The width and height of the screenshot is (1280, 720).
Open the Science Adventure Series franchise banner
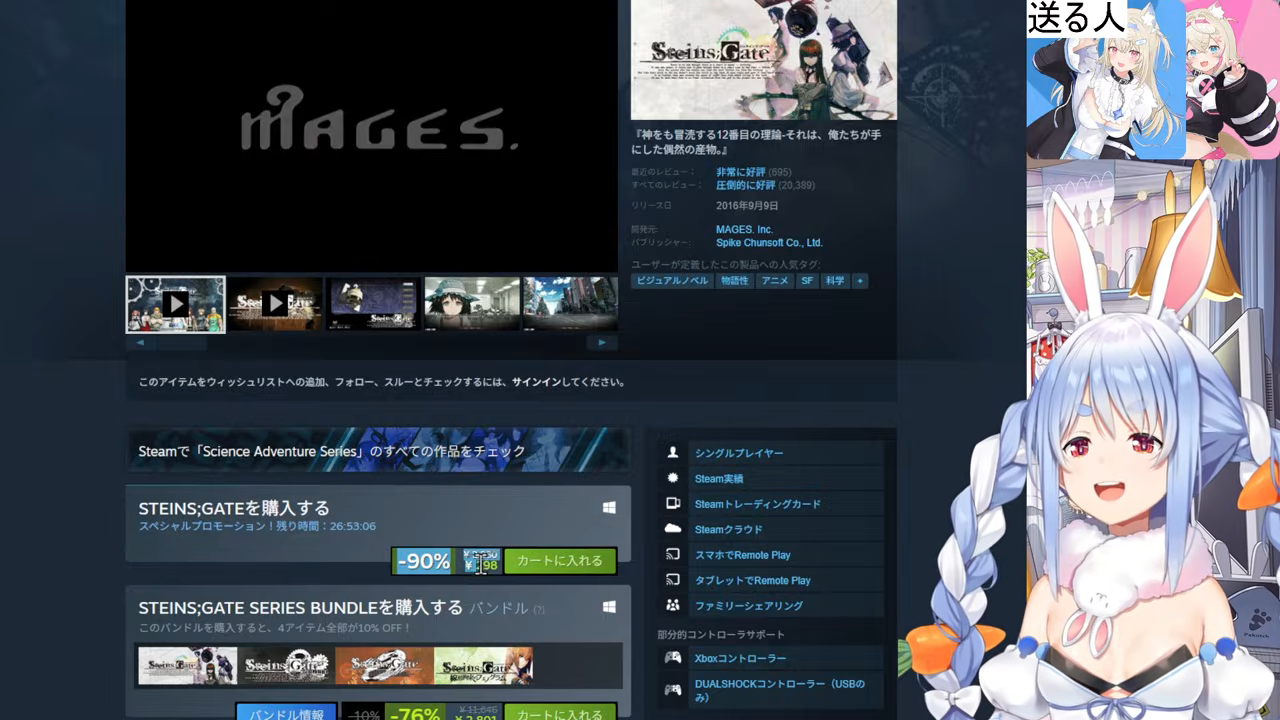[378, 451]
